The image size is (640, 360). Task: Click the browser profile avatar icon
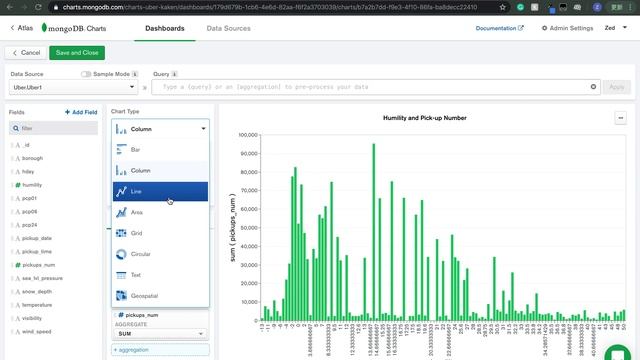[597, 7]
